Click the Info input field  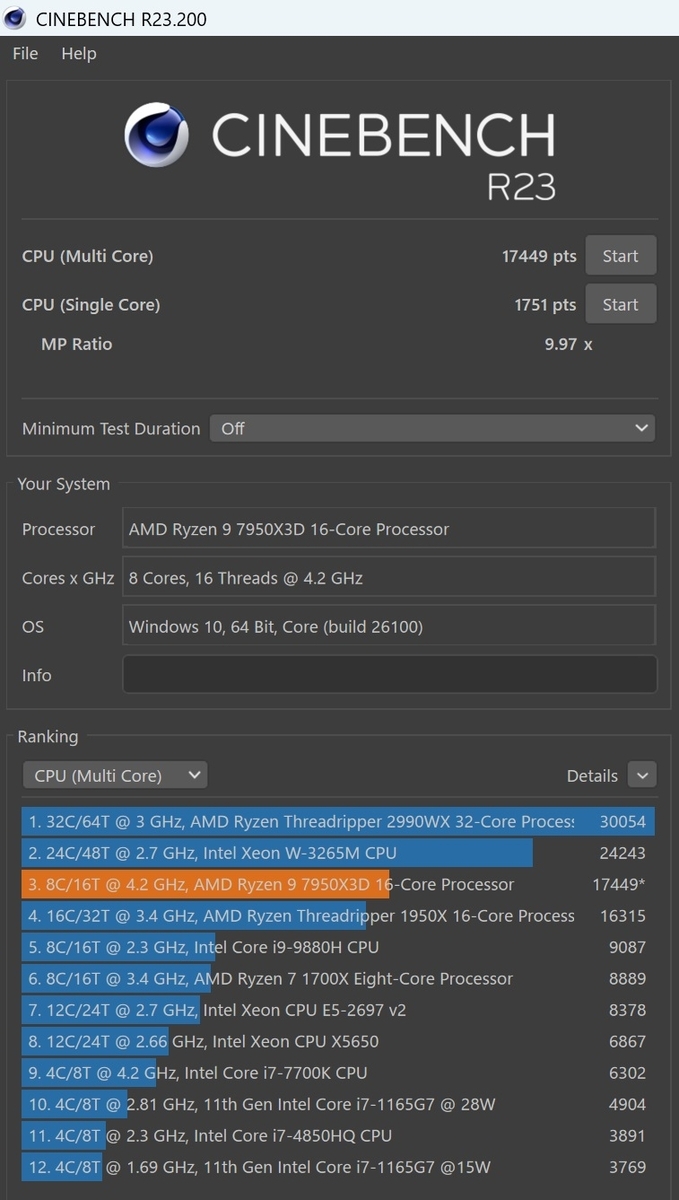point(390,675)
